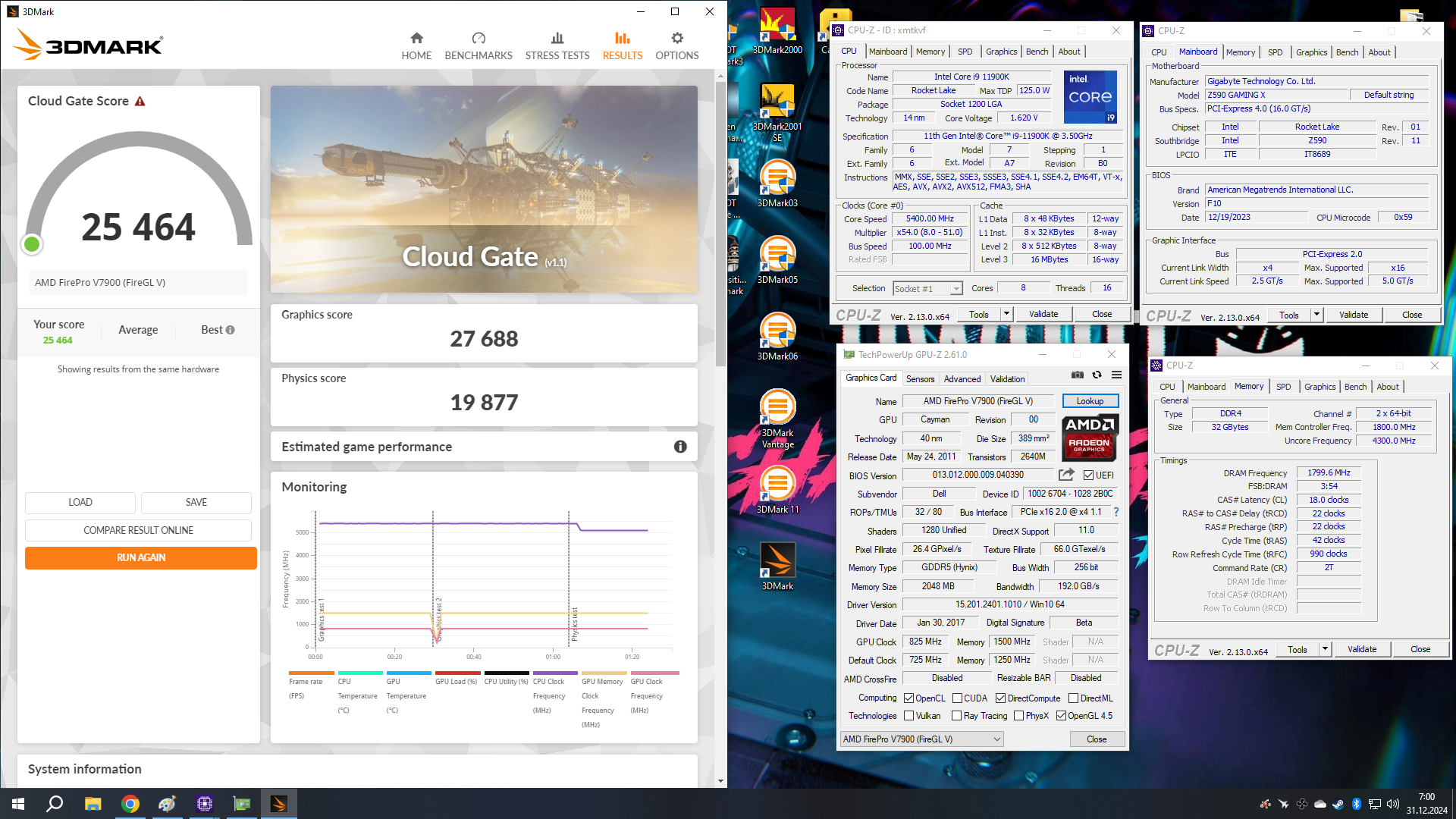Open the 3DMark desktop shortcut

[x=777, y=566]
